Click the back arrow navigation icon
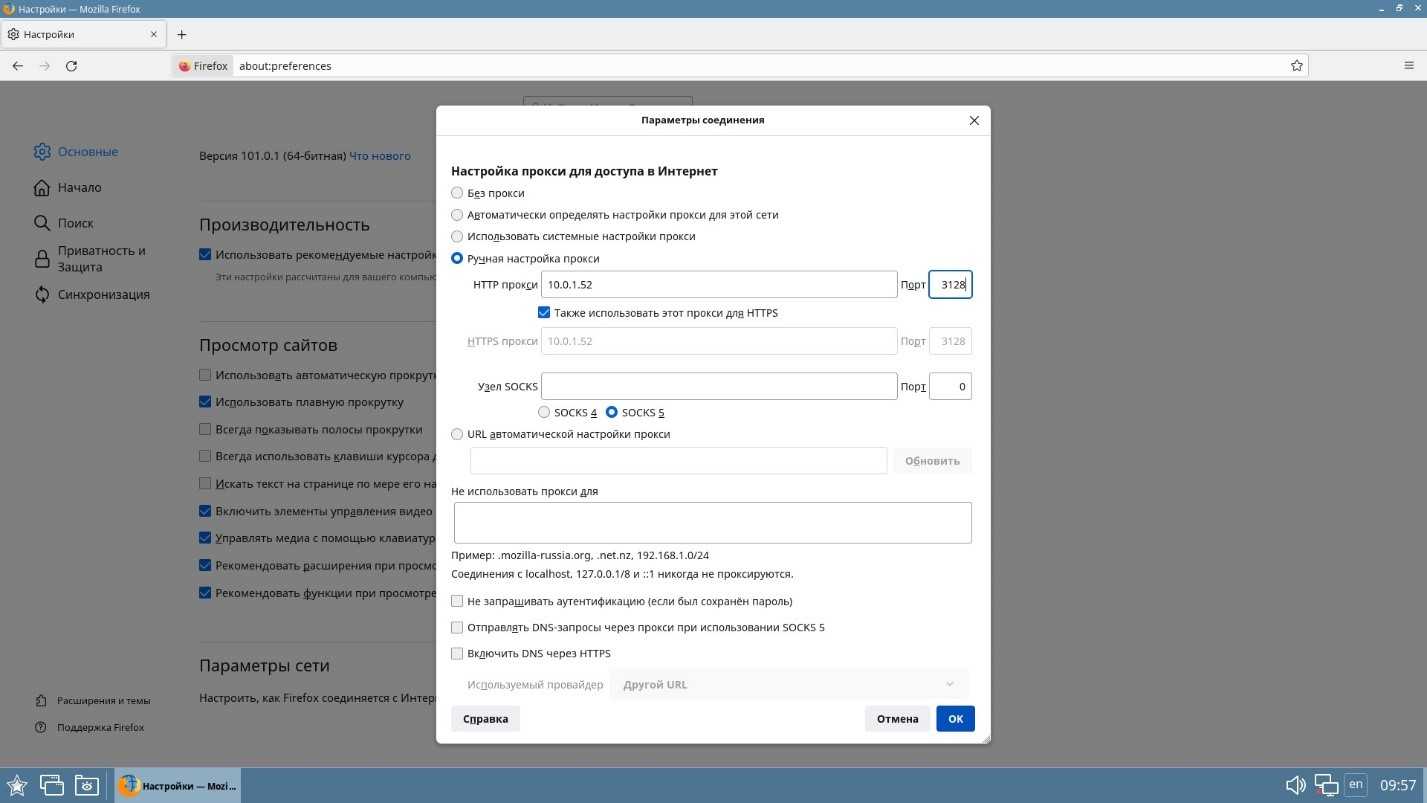1427x803 pixels. 18,66
